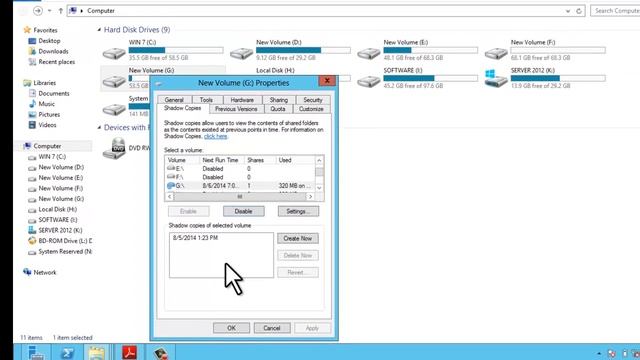Open File Explorer taskbar icon

tap(97, 352)
